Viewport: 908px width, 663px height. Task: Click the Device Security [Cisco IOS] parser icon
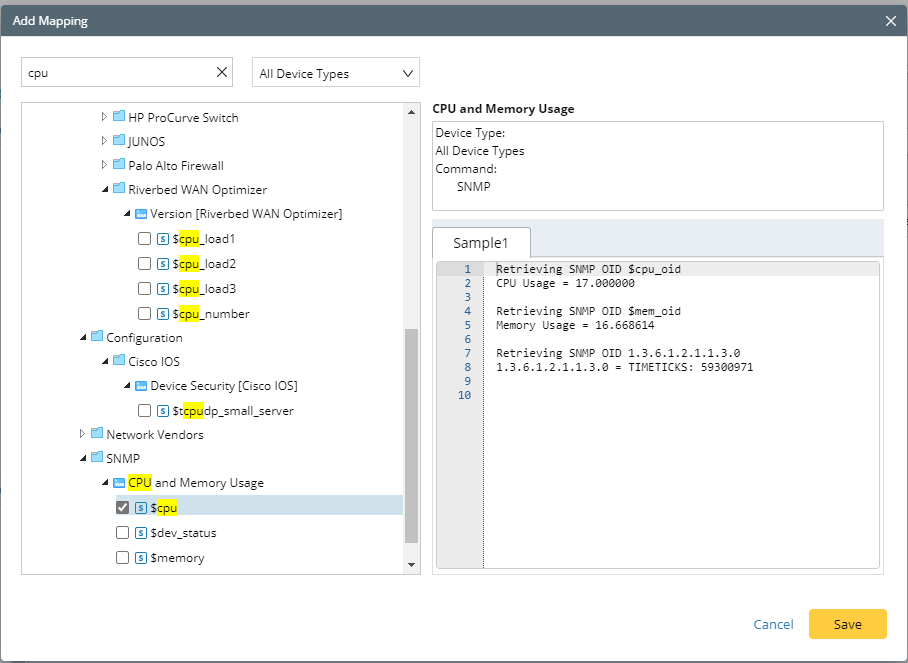(x=141, y=386)
